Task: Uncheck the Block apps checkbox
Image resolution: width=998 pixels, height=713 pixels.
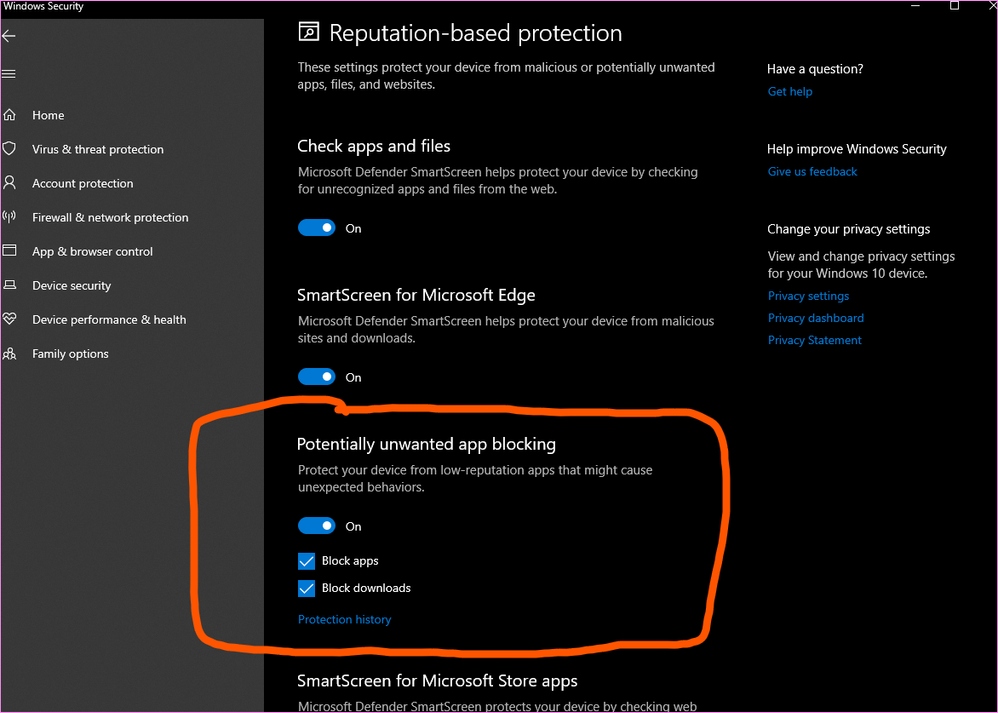Action: pyautogui.click(x=307, y=561)
